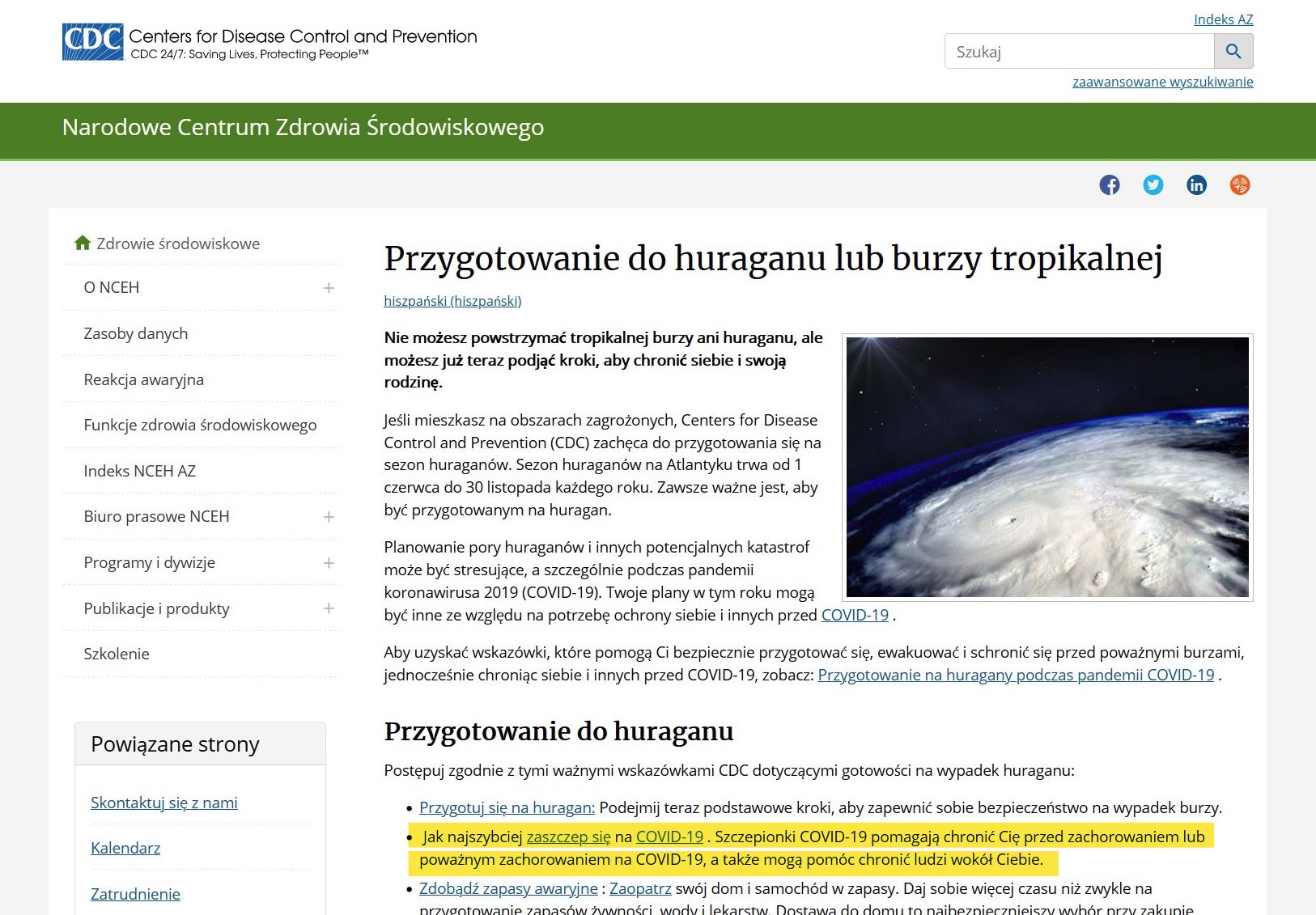The image size is (1316, 915).
Task: Click COVID-19 link in highlighted bullet
Action: [x=669, y=837]
